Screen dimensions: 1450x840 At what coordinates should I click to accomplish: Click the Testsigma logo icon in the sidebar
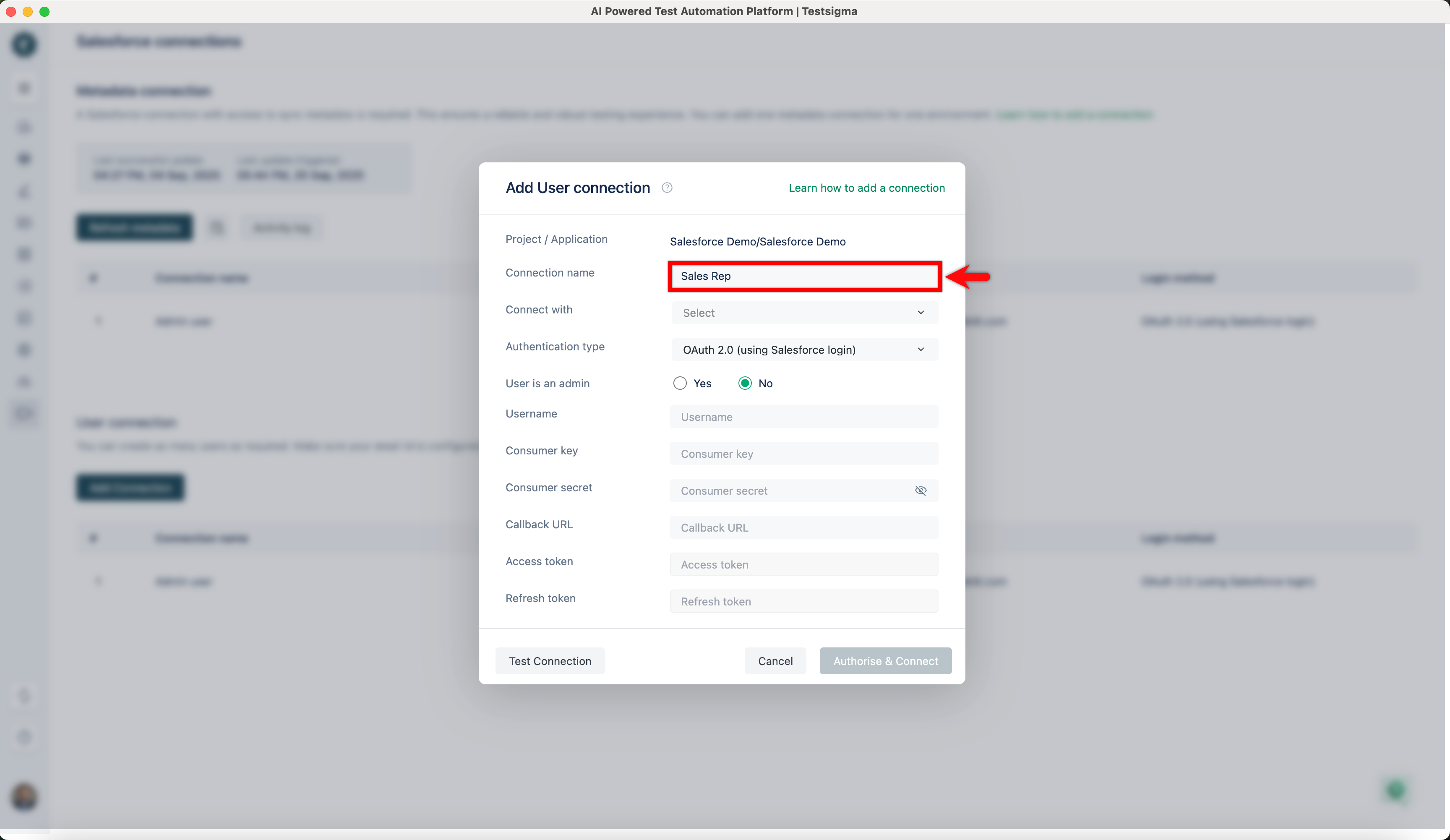[x=24, y=44]
